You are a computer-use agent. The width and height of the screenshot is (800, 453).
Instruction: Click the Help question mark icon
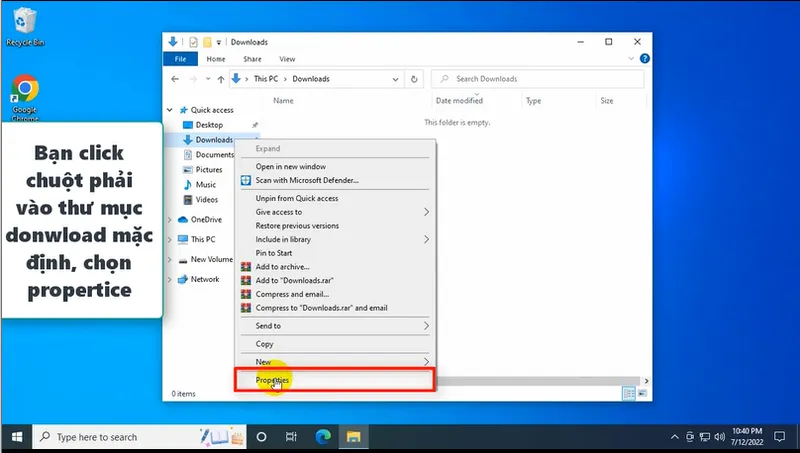644,59
